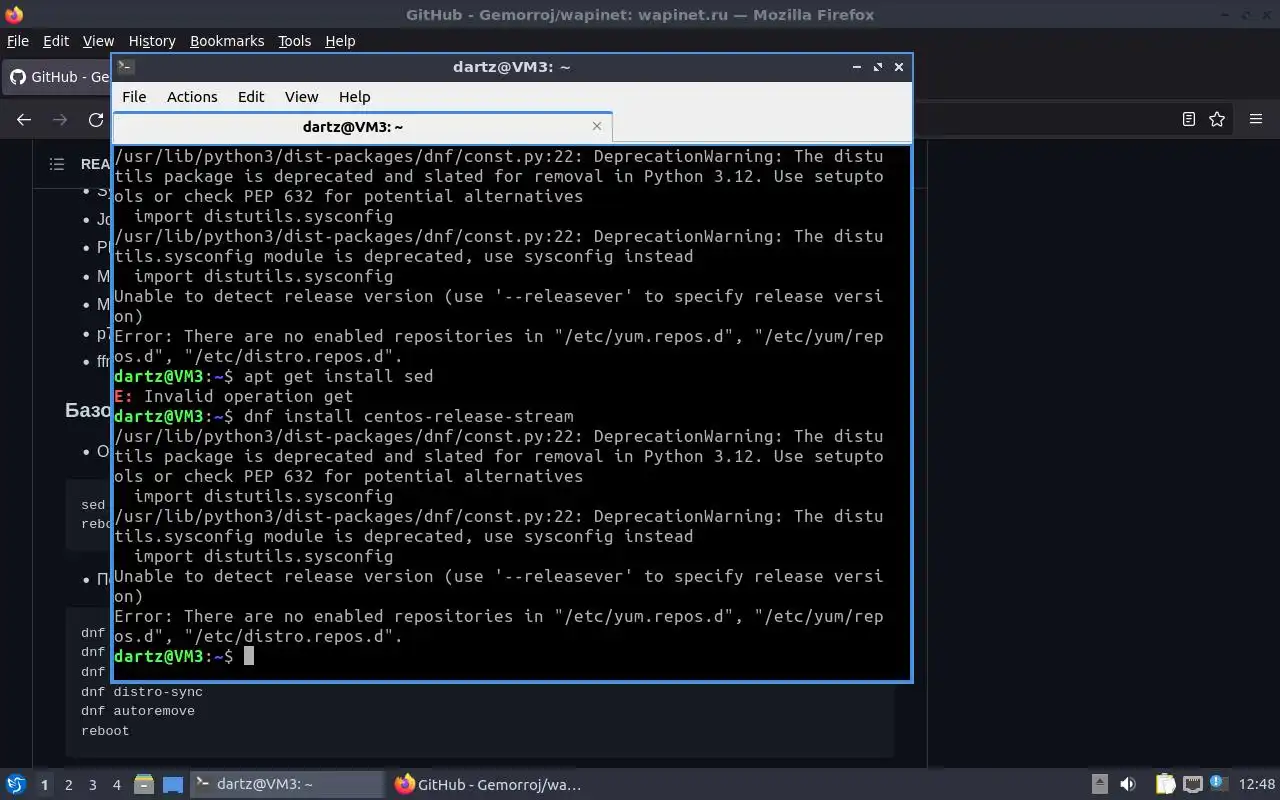This screenshot has width=1280, height=800.
Task: Switch to workspace 2
Action: (68, 785)
